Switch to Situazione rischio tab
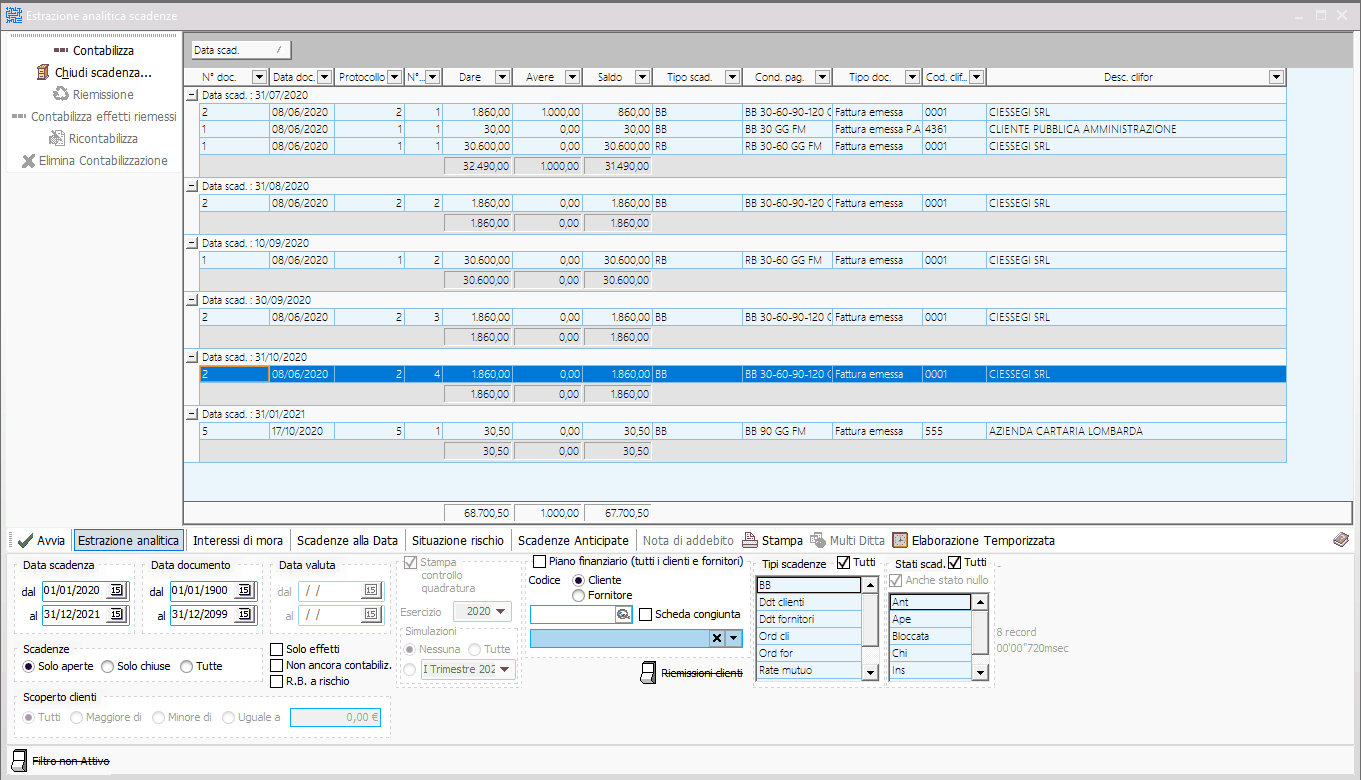The height and width of the screenshot is (780, 1361). pyautogui.click(x=458, y=540)
